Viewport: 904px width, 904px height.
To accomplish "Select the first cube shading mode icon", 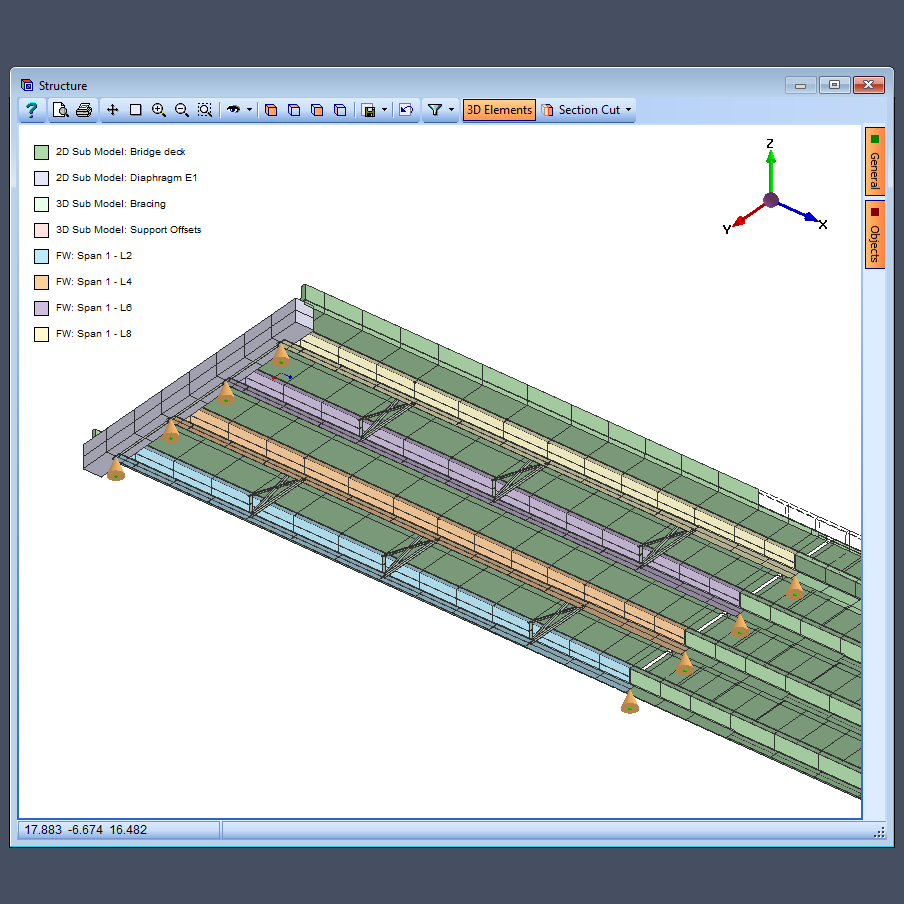I will [x=271, y=110].
